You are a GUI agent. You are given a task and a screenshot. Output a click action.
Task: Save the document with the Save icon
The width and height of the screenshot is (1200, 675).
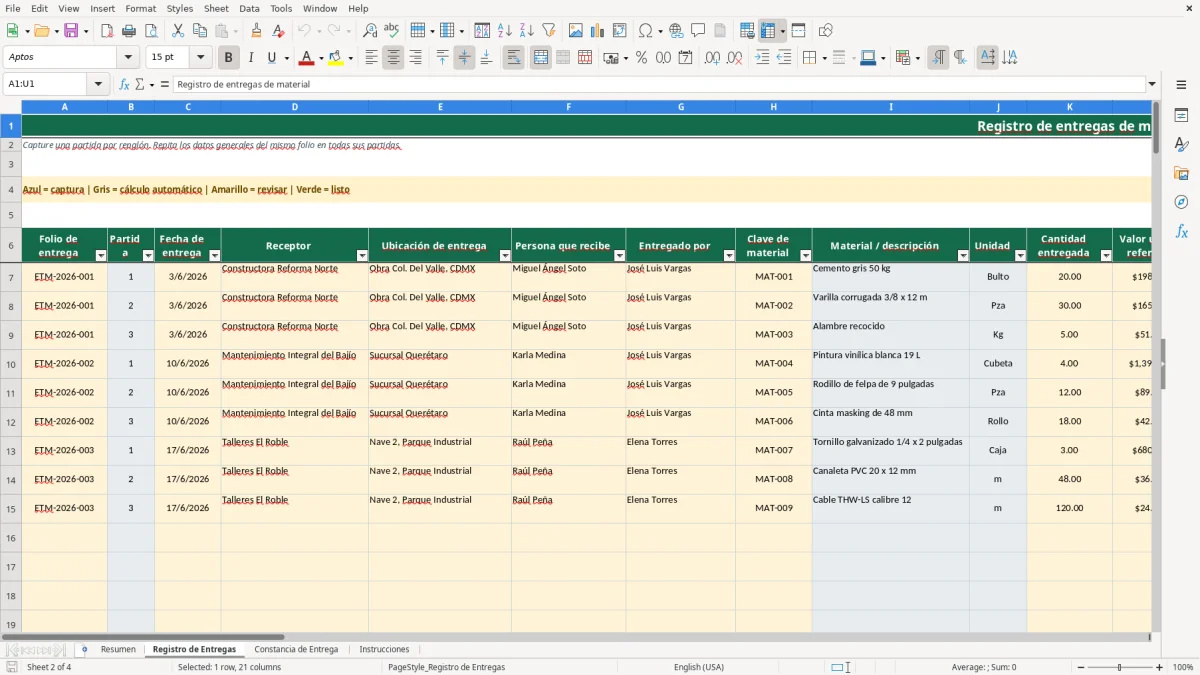point(71,31)
